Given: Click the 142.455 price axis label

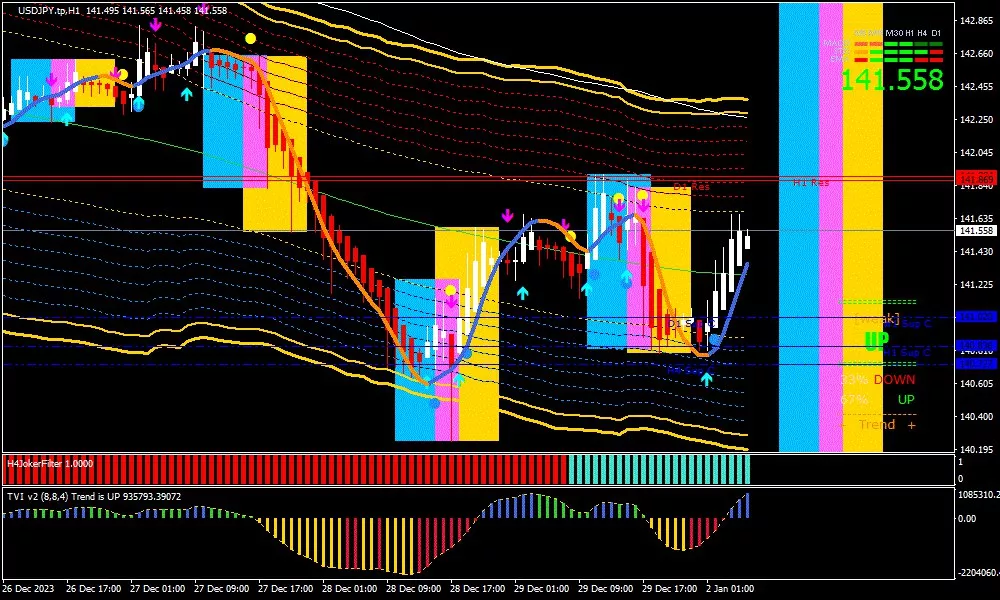Looking at the screenshot, I should (x=976, y=87).
